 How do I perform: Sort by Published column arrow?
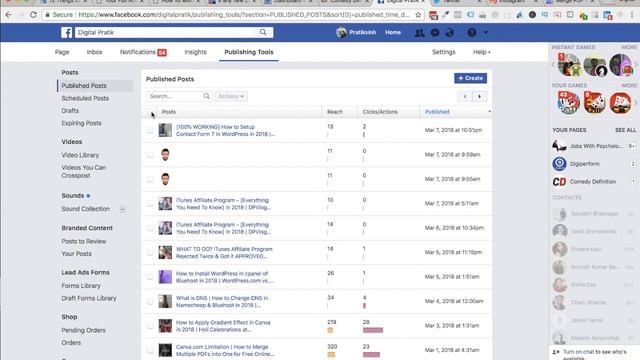click(x=489, y=112)
